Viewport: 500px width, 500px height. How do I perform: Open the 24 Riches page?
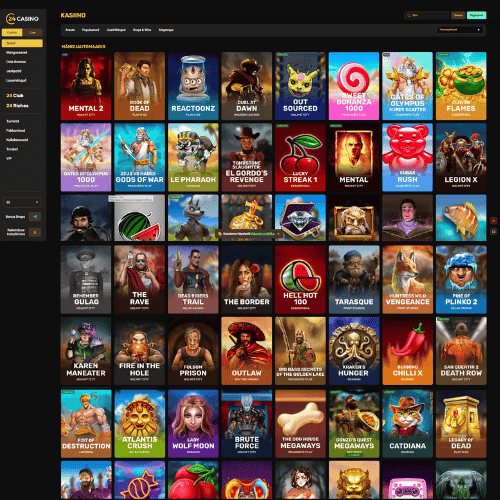coord(17,105)
